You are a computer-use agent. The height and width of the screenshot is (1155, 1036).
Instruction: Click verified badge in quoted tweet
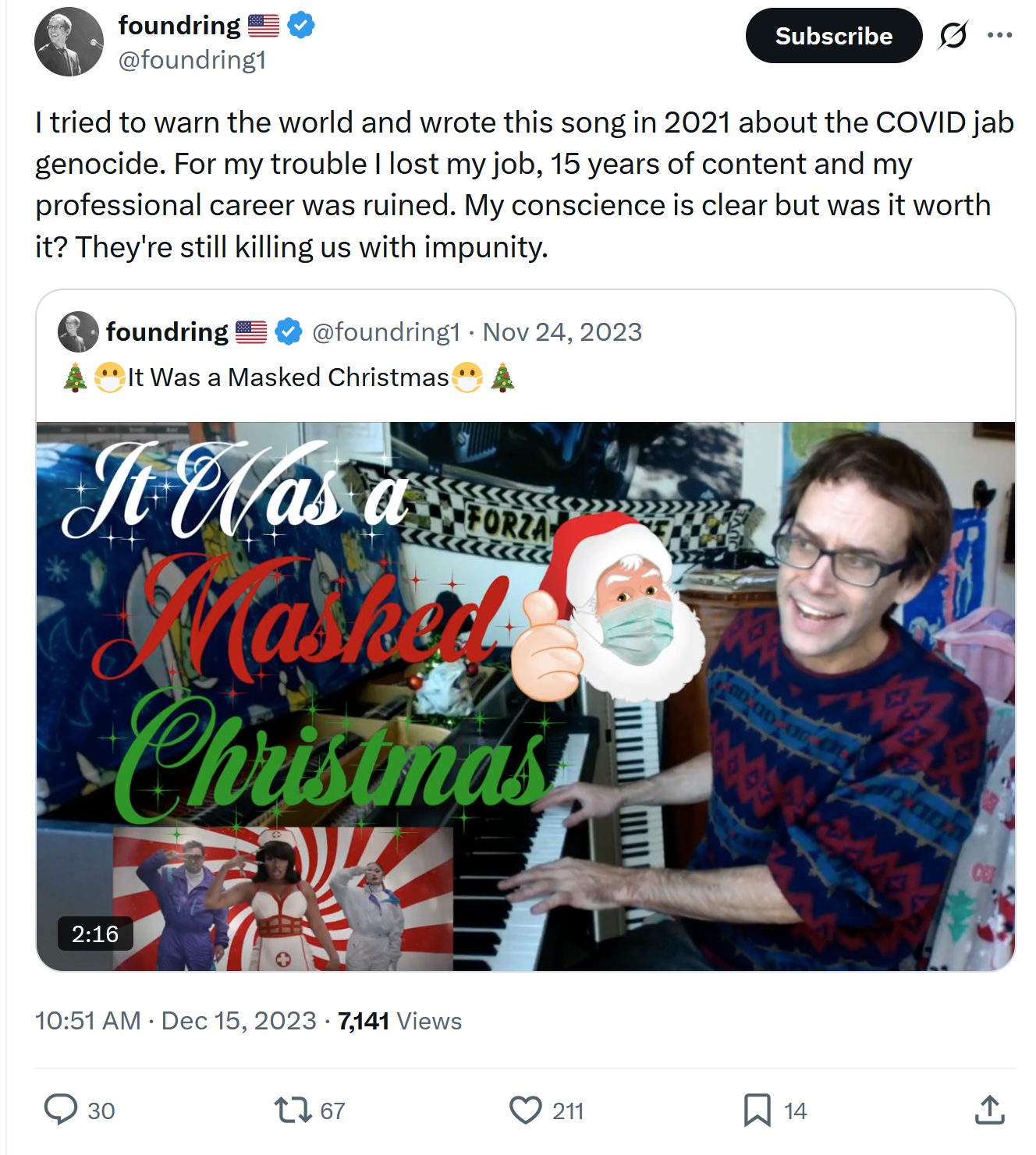pos(289,331)
